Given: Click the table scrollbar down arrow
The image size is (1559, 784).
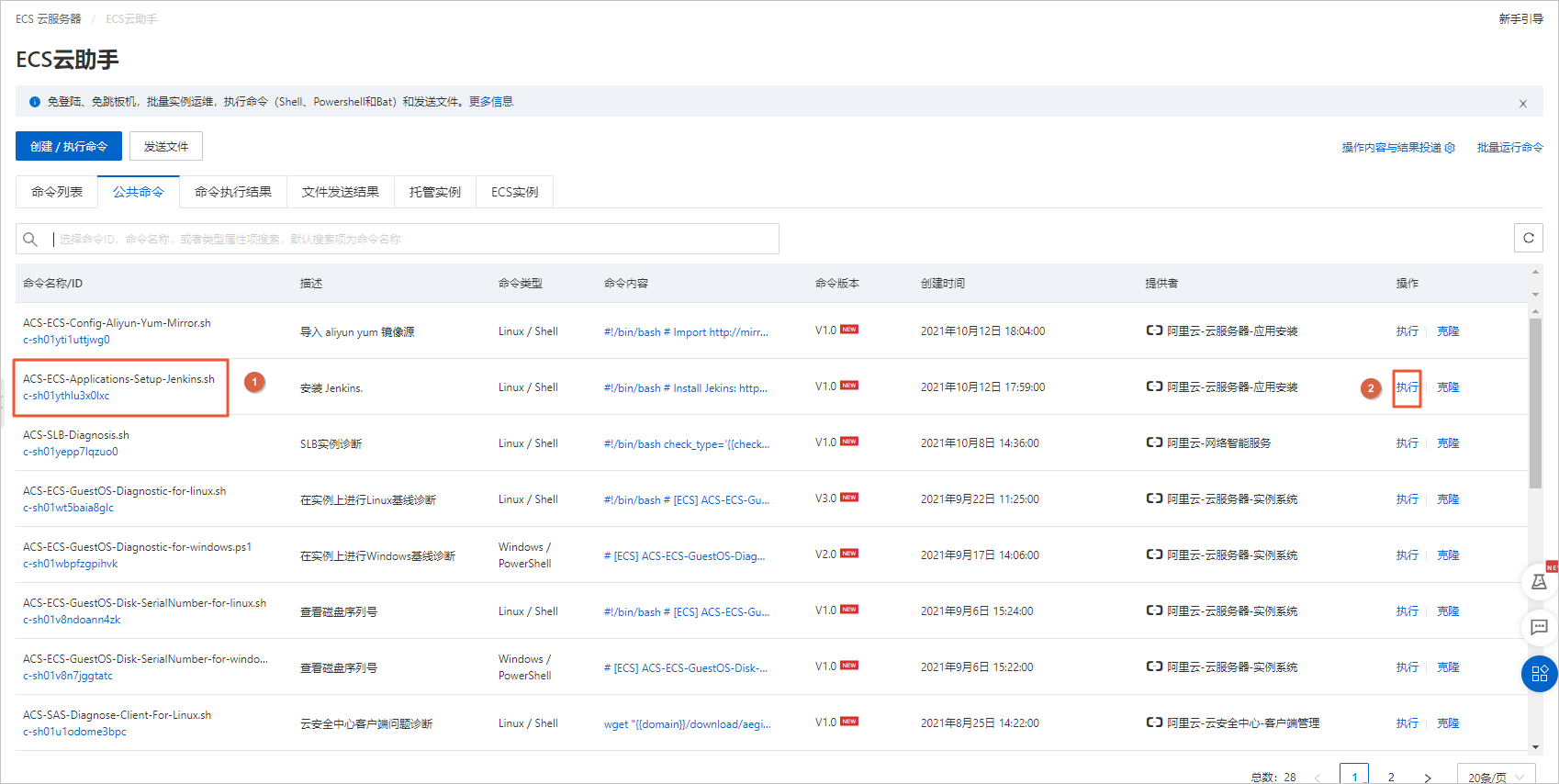Looking at the screenshot, I should click(x=1535, y=747).
